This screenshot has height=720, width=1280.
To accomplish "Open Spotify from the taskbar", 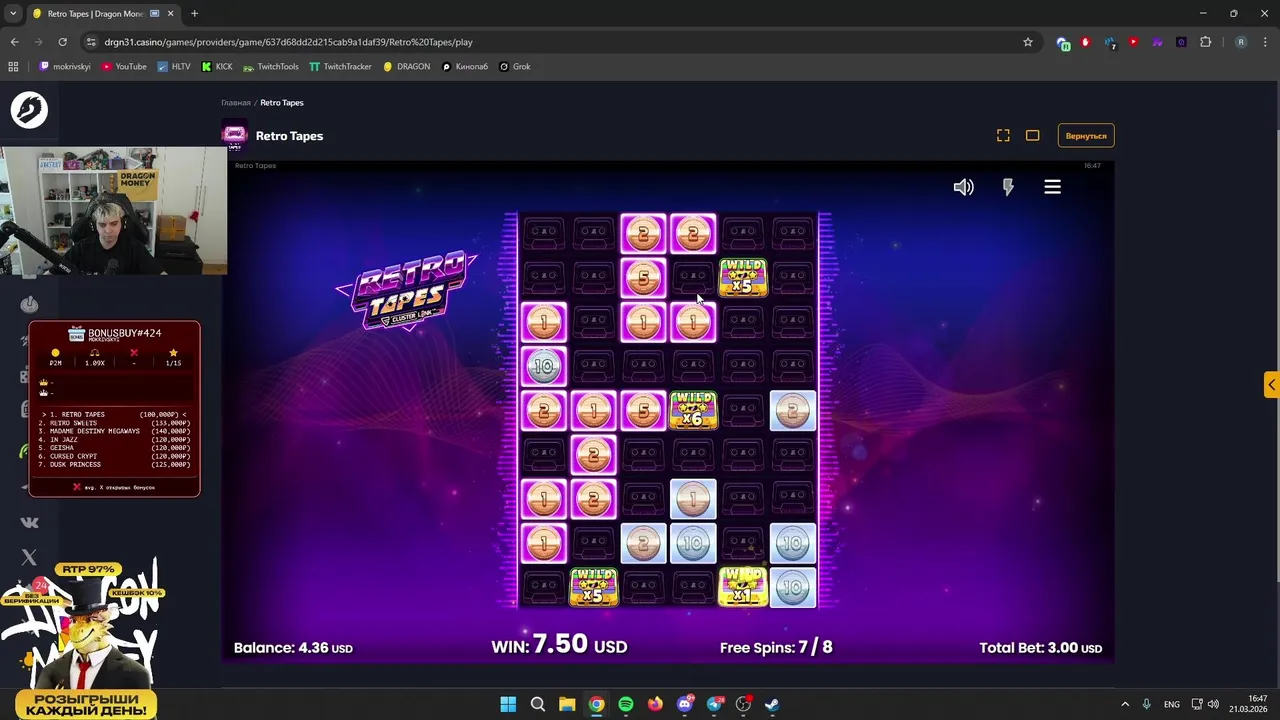I will [x=626, y=704].
